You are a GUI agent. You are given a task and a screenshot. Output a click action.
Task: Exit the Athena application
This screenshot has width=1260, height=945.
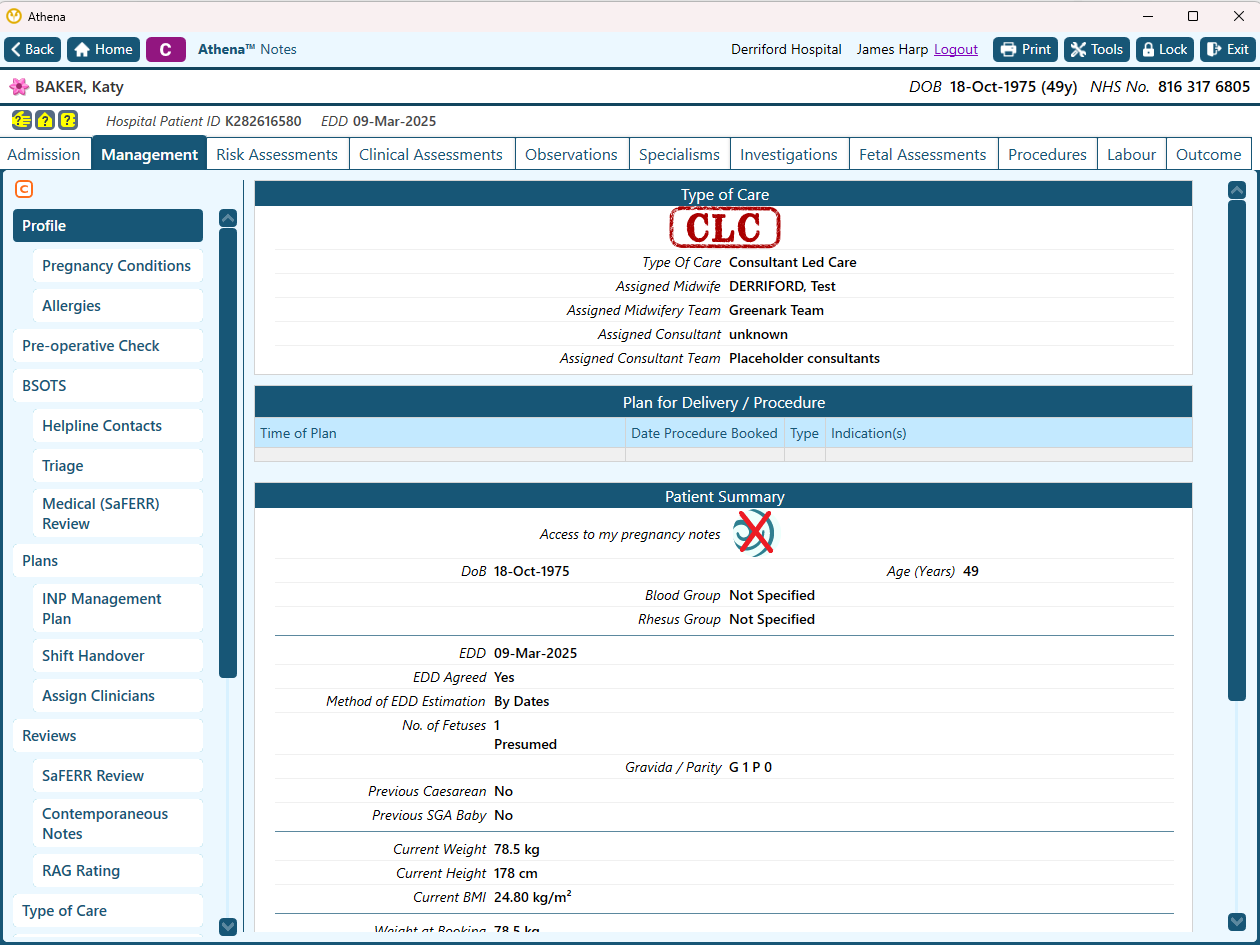tap(1227, 49)
